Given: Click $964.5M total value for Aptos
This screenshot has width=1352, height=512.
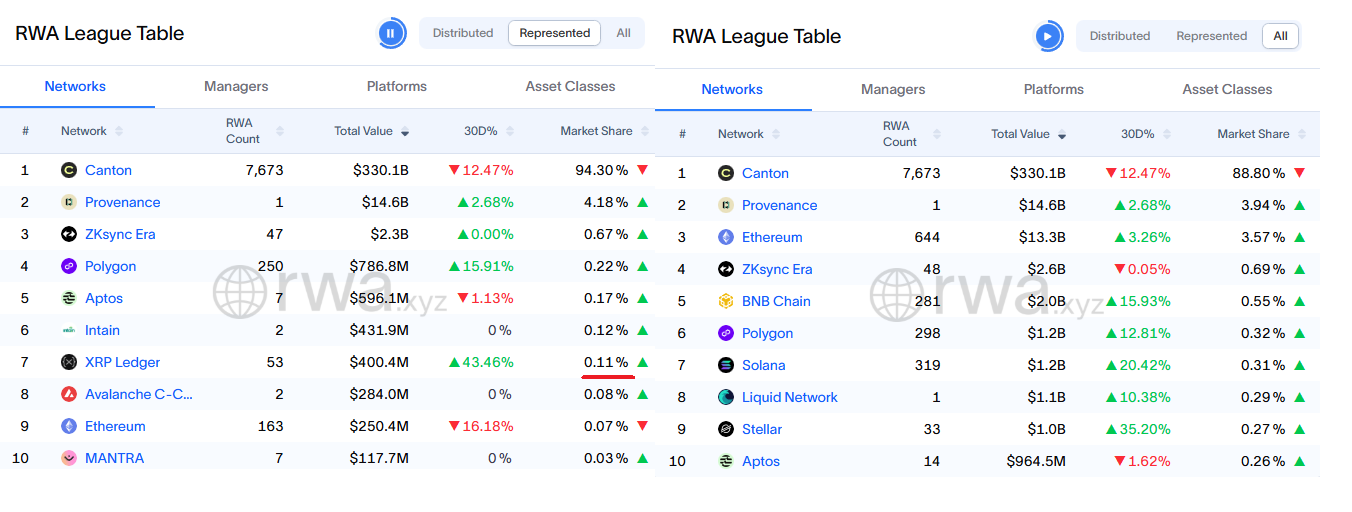Looking at the screenshot, I should (x=1036, y=461).
